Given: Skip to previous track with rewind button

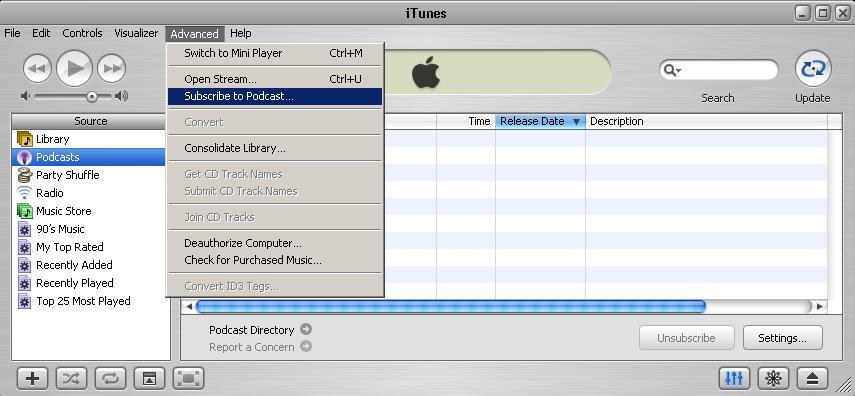Looking at the screenshot, I should (38, 69).
